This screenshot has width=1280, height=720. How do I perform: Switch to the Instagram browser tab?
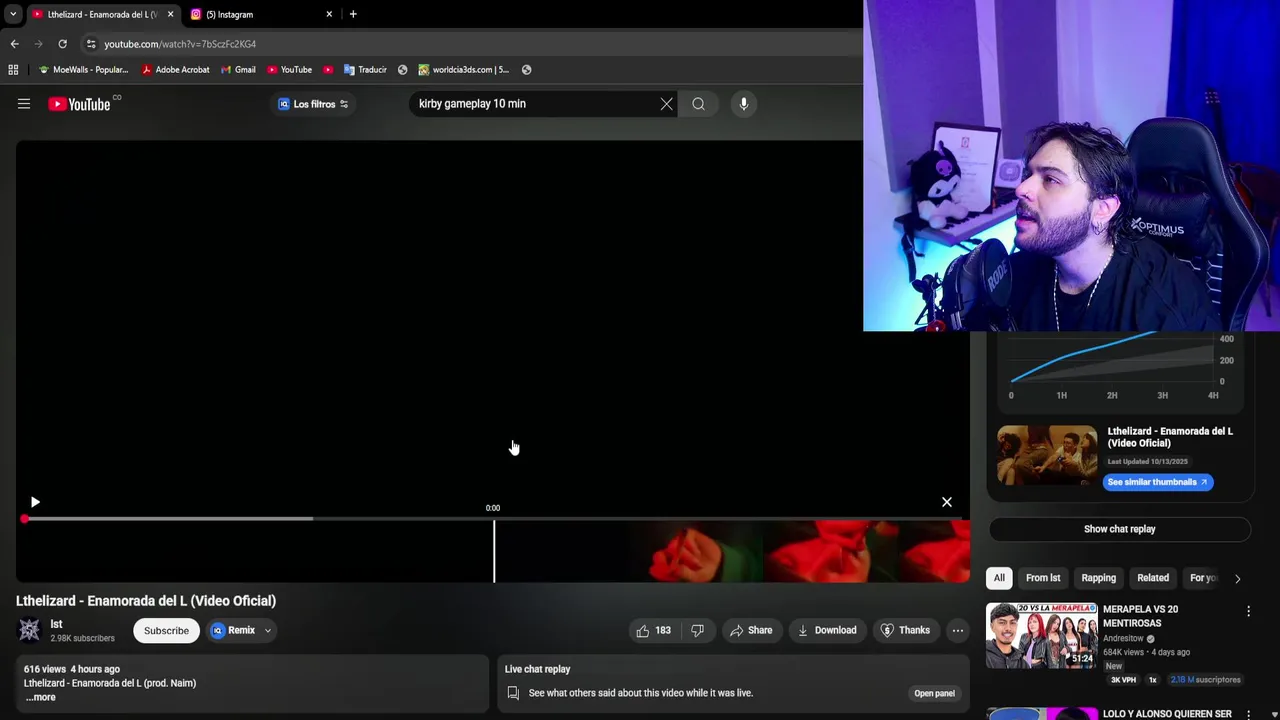coord(262,14)
